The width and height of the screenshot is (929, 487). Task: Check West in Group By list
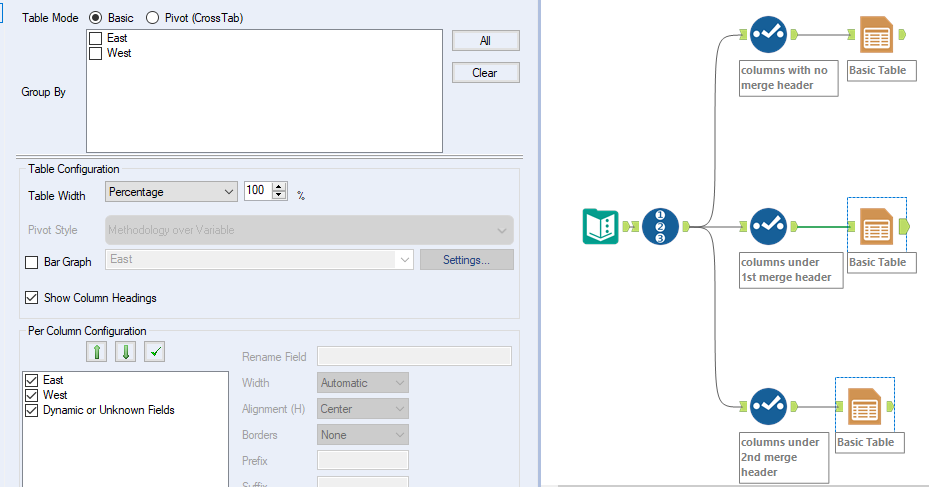click(95, 53)
